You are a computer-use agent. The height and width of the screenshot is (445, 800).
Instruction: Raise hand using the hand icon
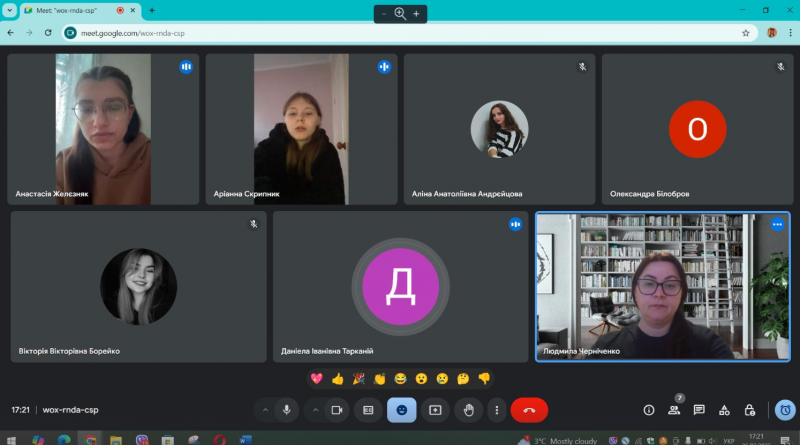(468, 410)
